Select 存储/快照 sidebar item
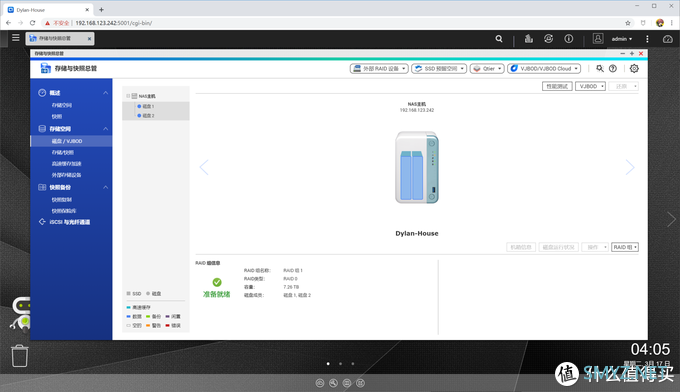The image size is (680, 392). point(63,152)
